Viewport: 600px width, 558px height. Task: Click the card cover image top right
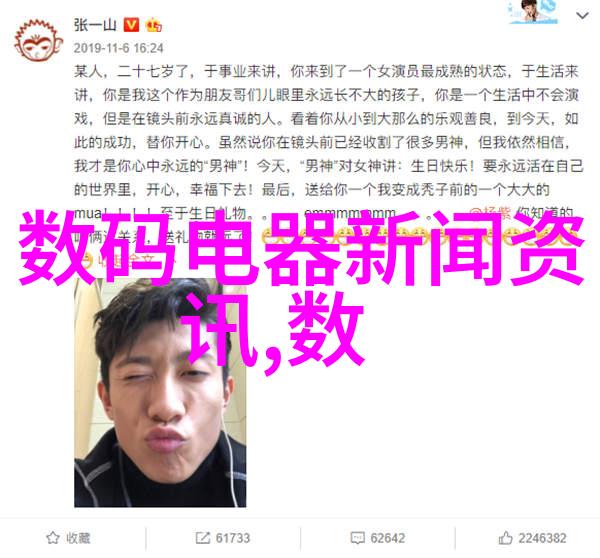click(x=533, y=12)
